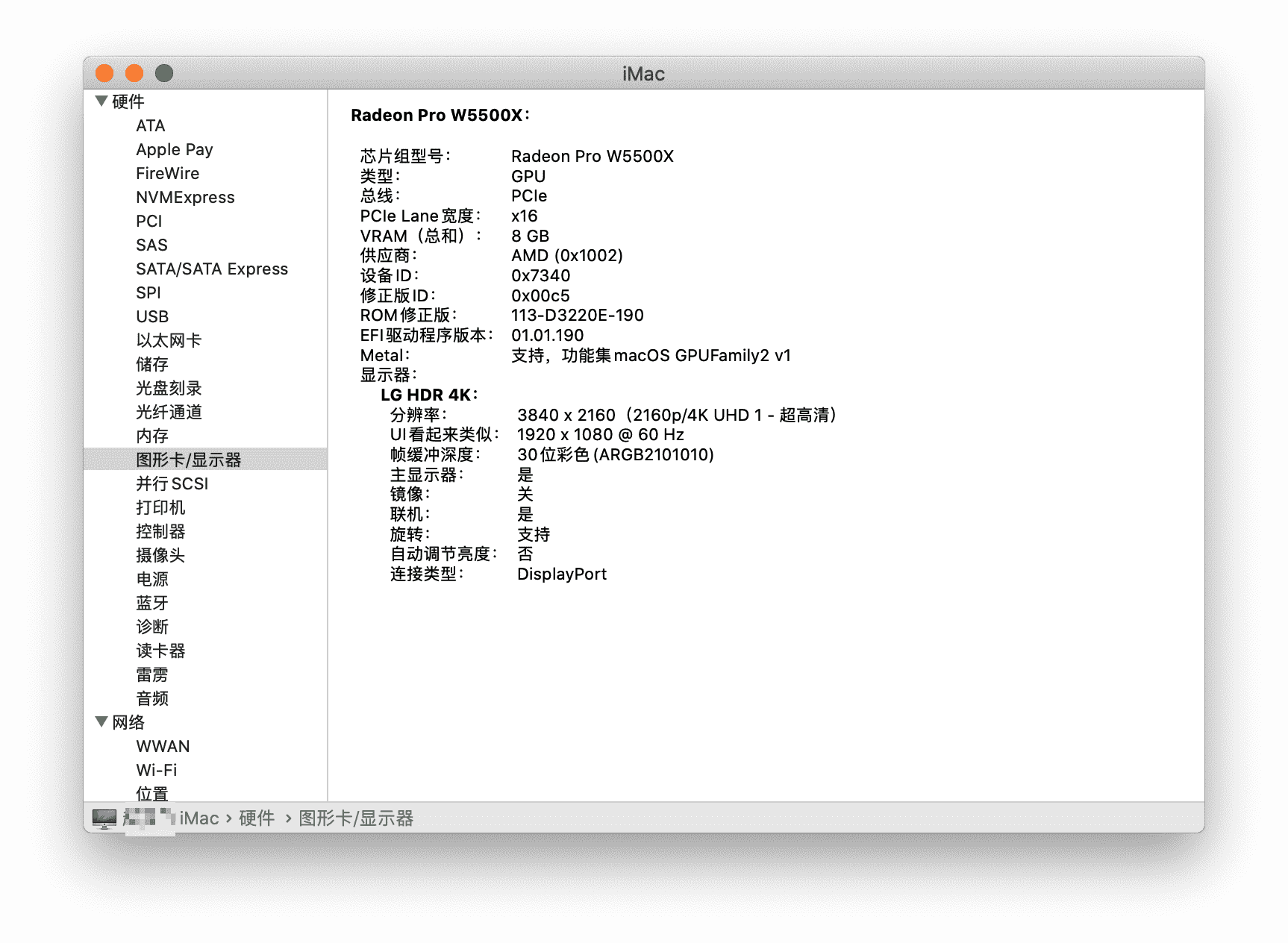1288x943 pixels.
Task: Click the AMD (0x1002) vendor value
Action: 567,256
